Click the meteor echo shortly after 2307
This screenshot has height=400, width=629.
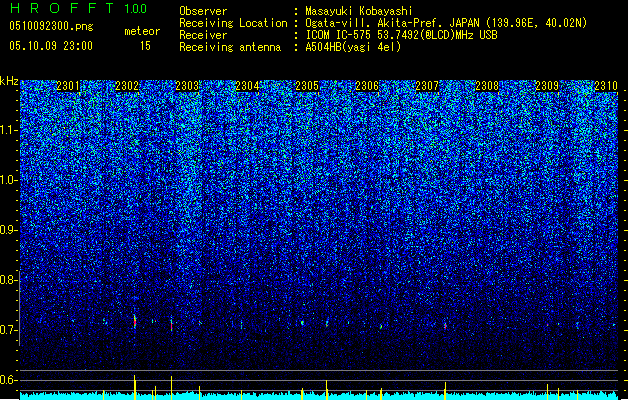pyautogui.click(x=445, y=326)
